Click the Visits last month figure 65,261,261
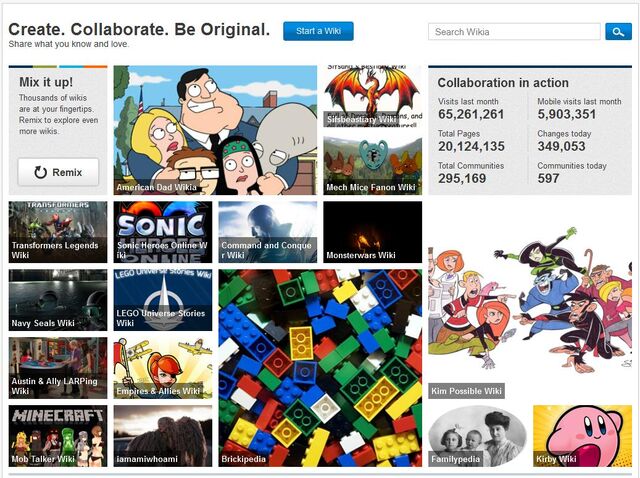The width and height of the screenshot is (640, 478). [471, 114]
